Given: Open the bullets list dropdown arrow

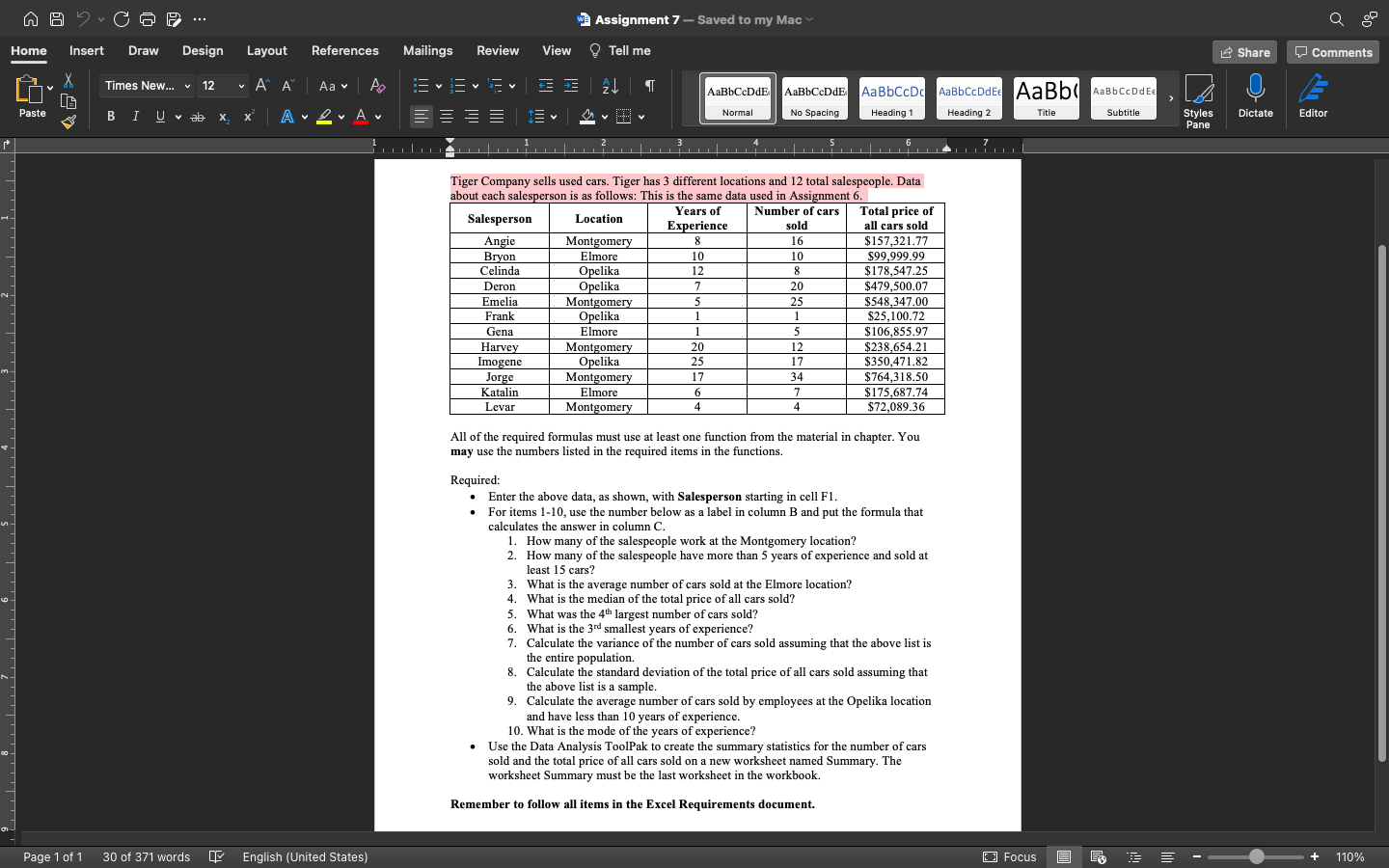Looking at the screenshot, I should pyautogui.click(x=439, y=87).
